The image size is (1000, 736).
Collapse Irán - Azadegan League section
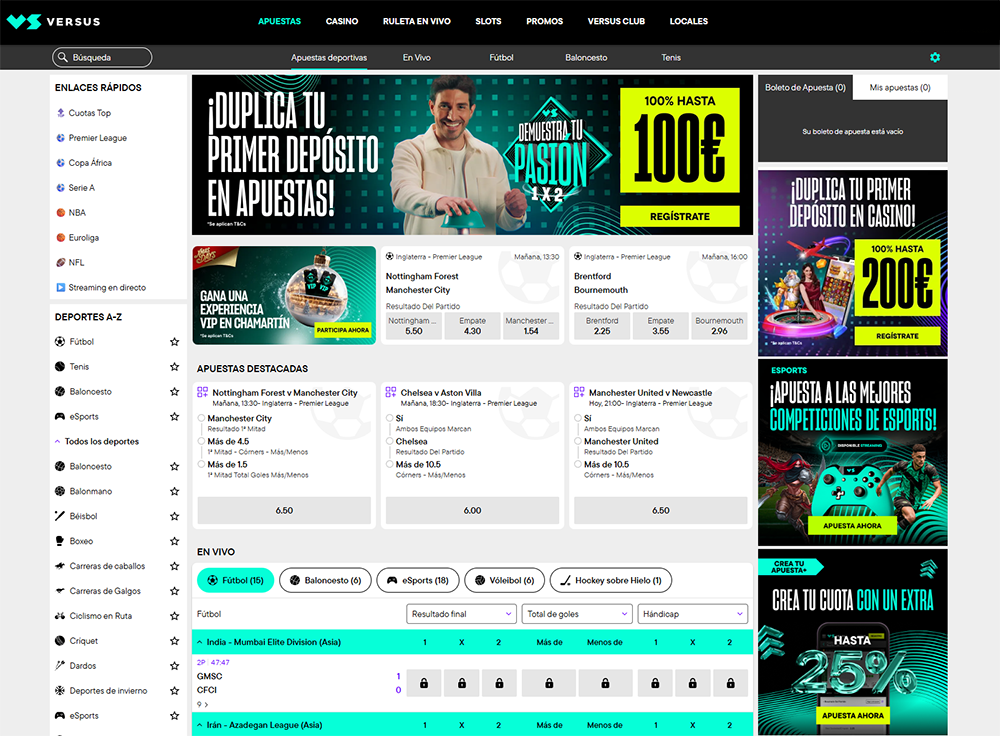click(x=200, y=725)
